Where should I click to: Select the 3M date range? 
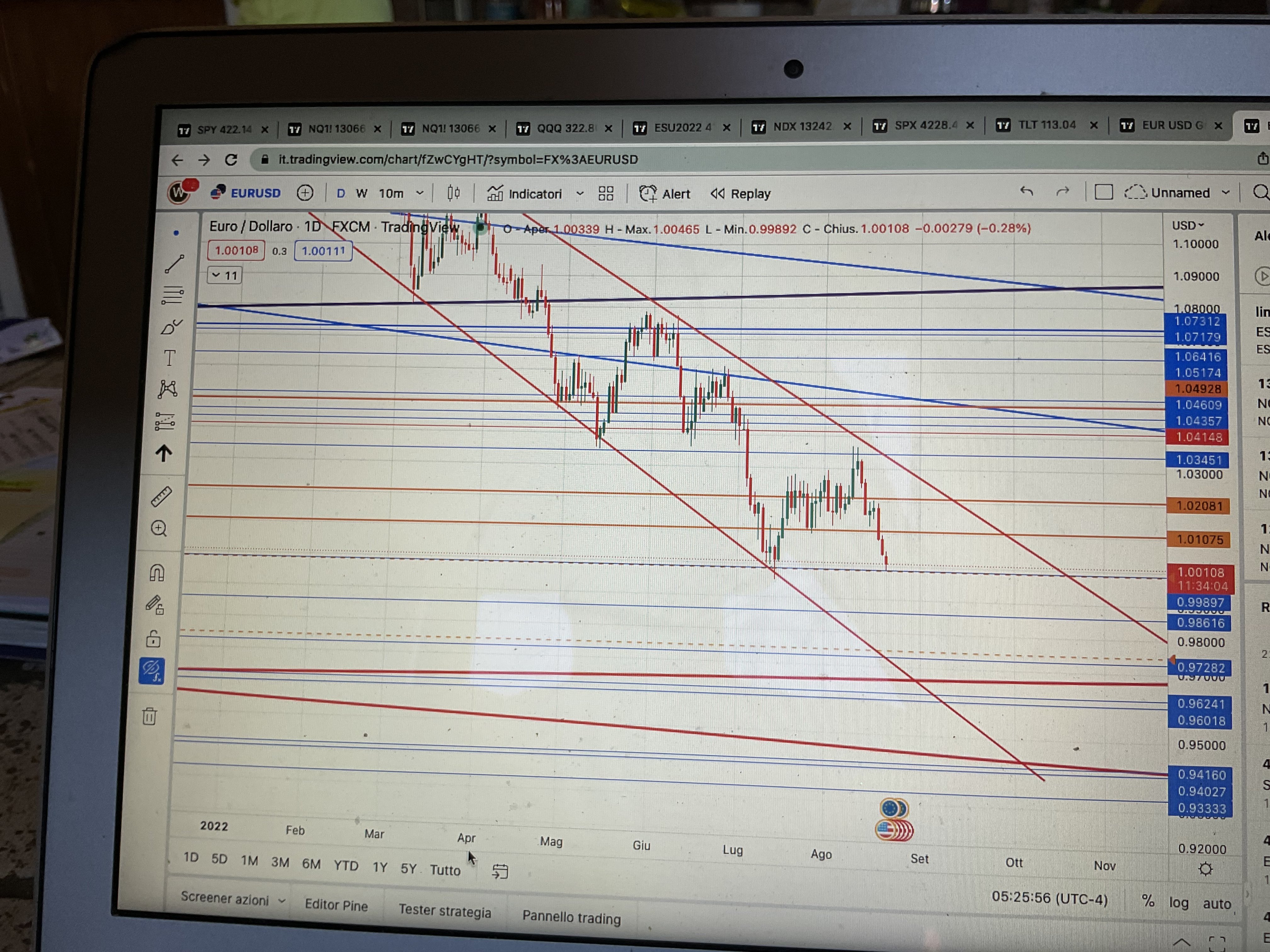pyautogui.click(x=280, y=862)
